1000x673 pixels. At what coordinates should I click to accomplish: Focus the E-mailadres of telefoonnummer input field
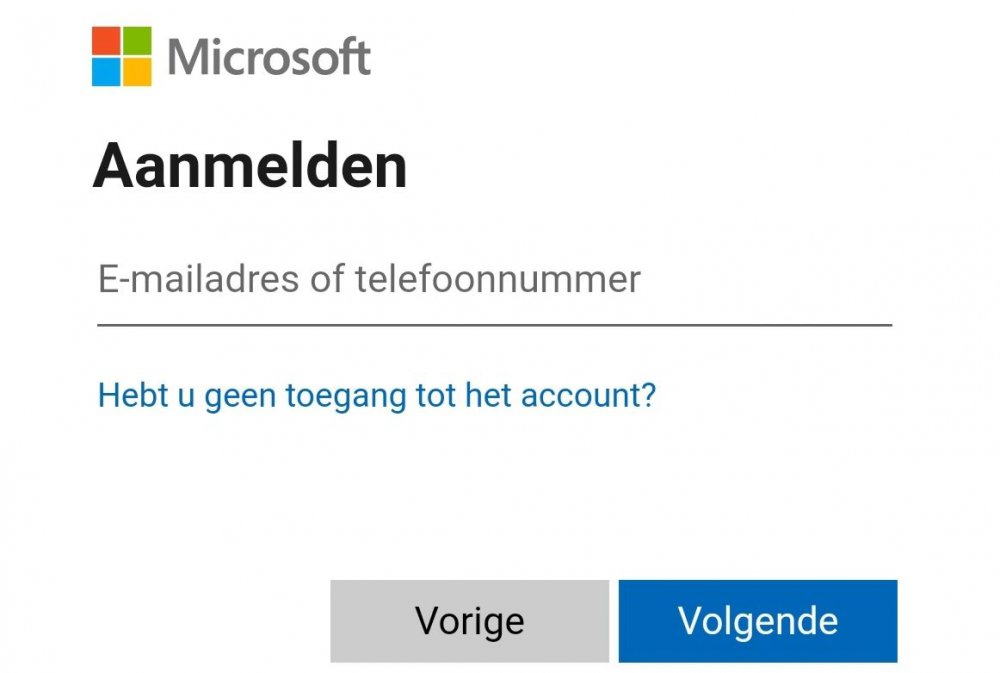tap(494, 280)
